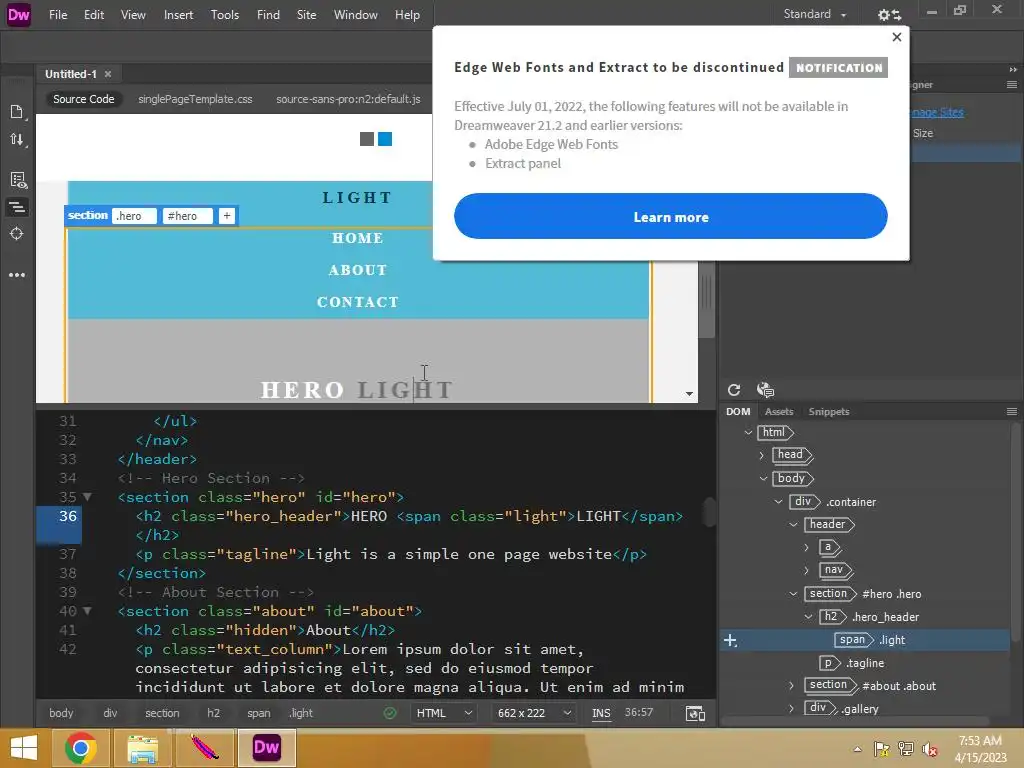Show hidden tray icons arrow
Image resolution: width=1024 pixels, height=768 pixels.
click(x=857, y=749)
